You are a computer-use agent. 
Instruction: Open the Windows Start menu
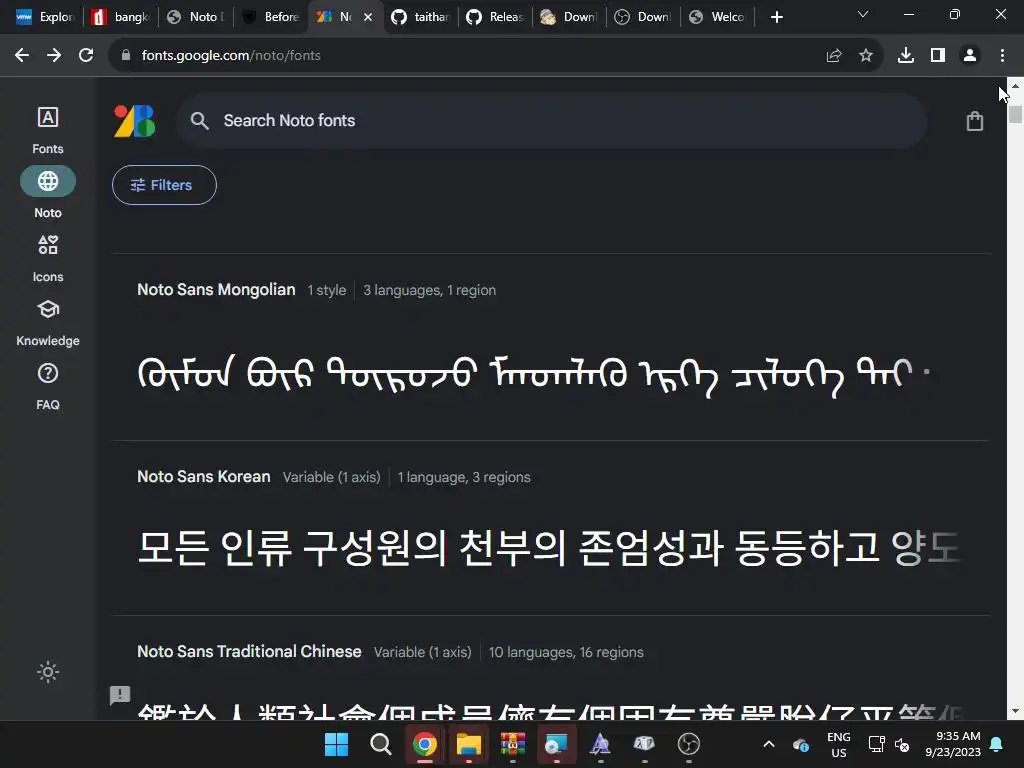pyautogui.click(x=336, y=744)
